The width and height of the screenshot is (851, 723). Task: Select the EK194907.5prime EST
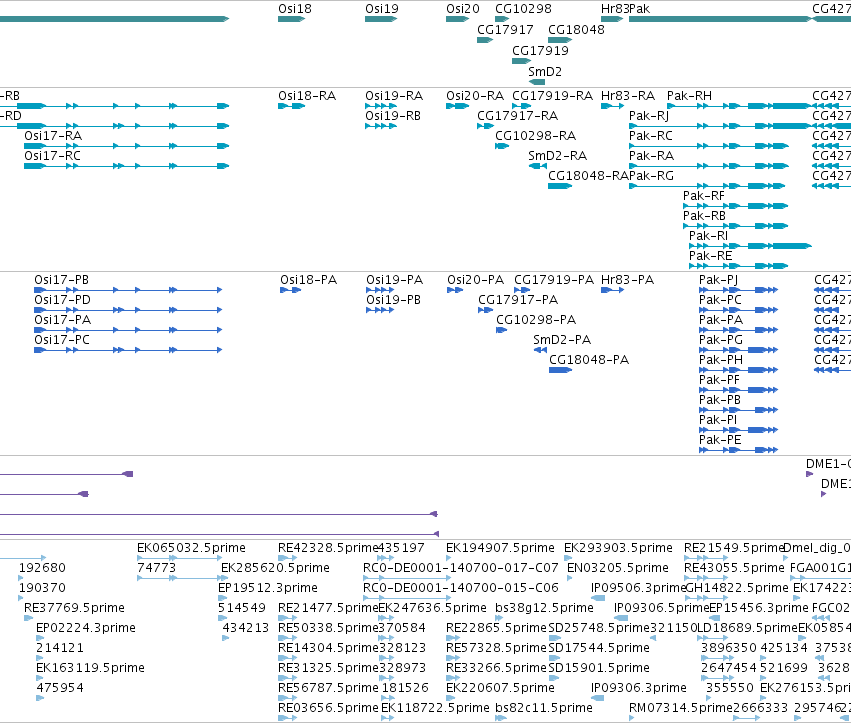[x=449, y=558]
